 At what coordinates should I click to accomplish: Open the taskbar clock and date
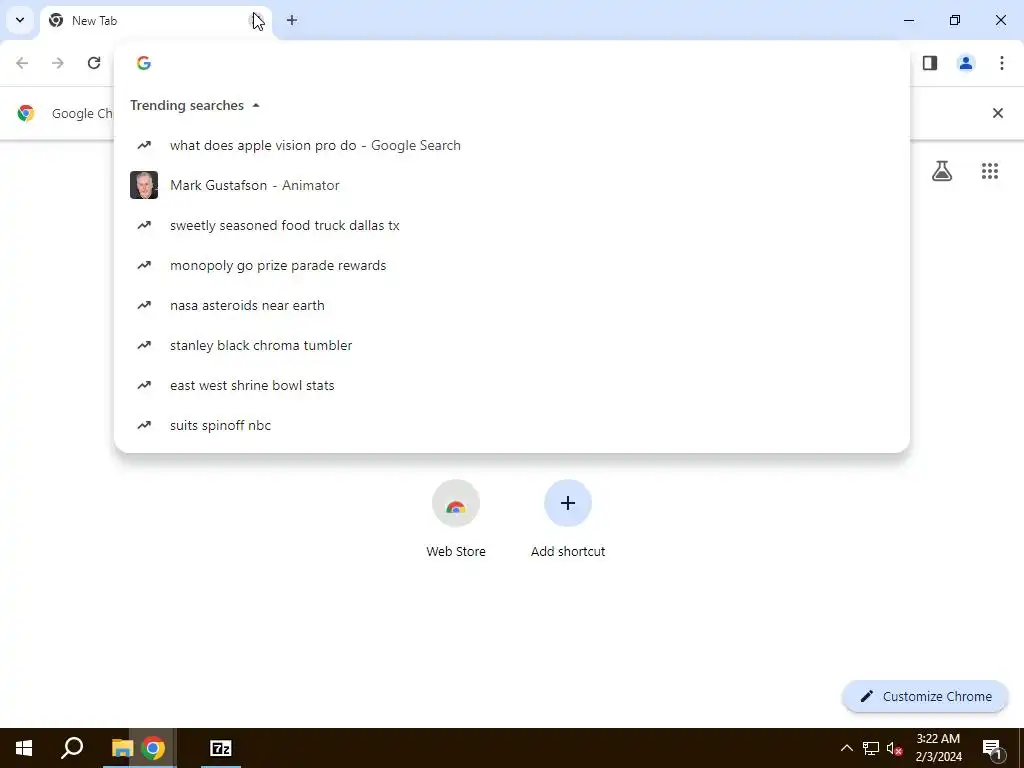(x=938, y=748)
